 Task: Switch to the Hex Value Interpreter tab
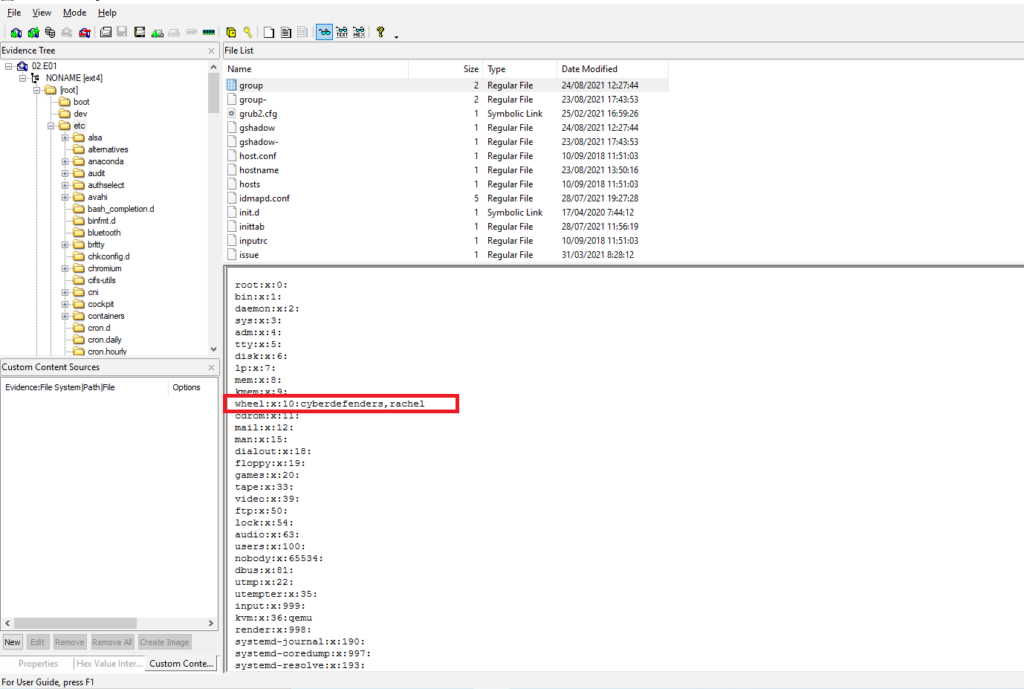point(108,663)
